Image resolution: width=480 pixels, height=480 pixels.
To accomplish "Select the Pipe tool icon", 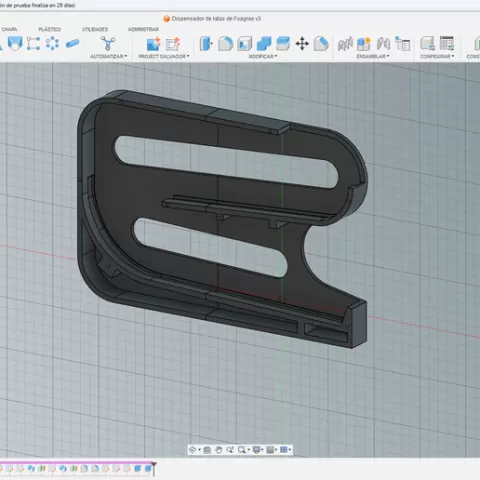I will click(x=72, y=44).
